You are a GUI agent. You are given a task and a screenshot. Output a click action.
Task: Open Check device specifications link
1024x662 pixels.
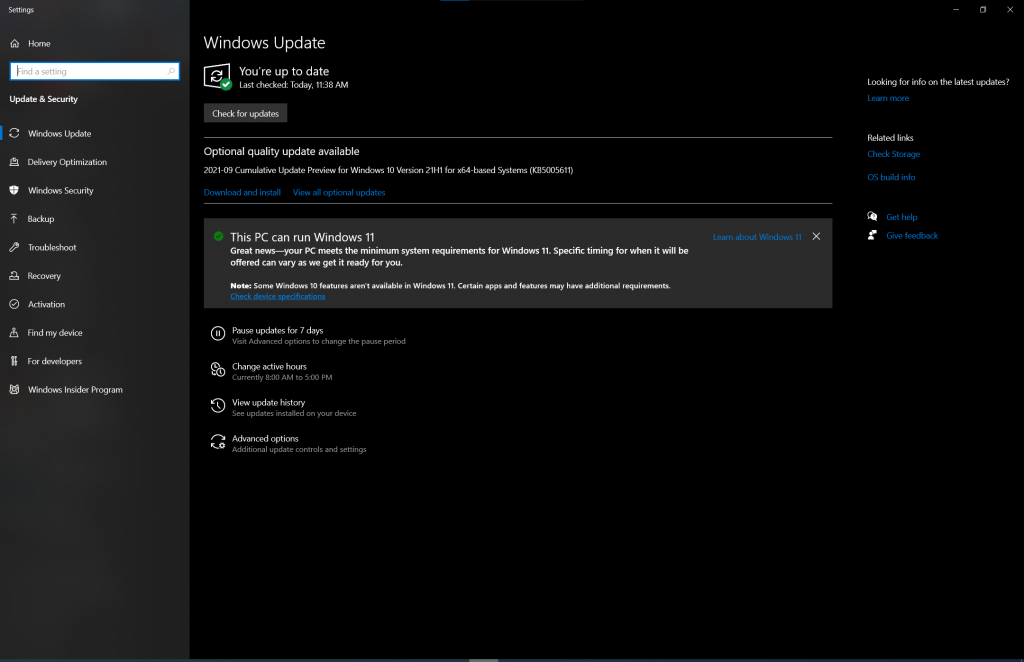pyautogui.click(x=277, y=297)
